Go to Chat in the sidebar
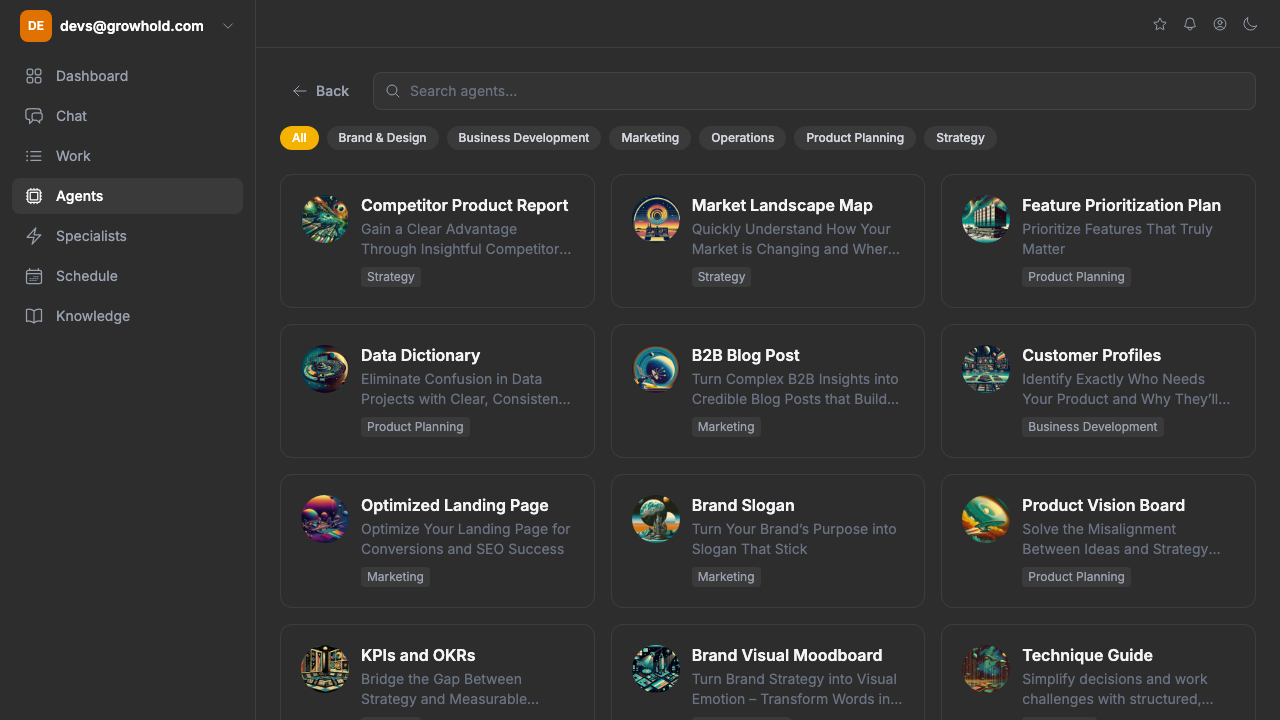Screen dimensions: 1280x720 click(x=71, y=116)
